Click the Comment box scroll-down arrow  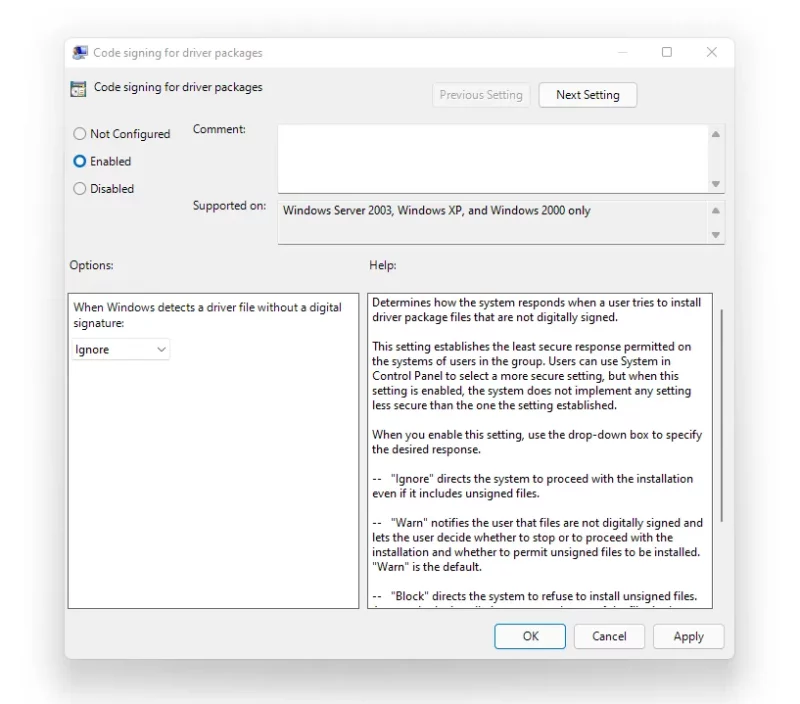(716, 184)
